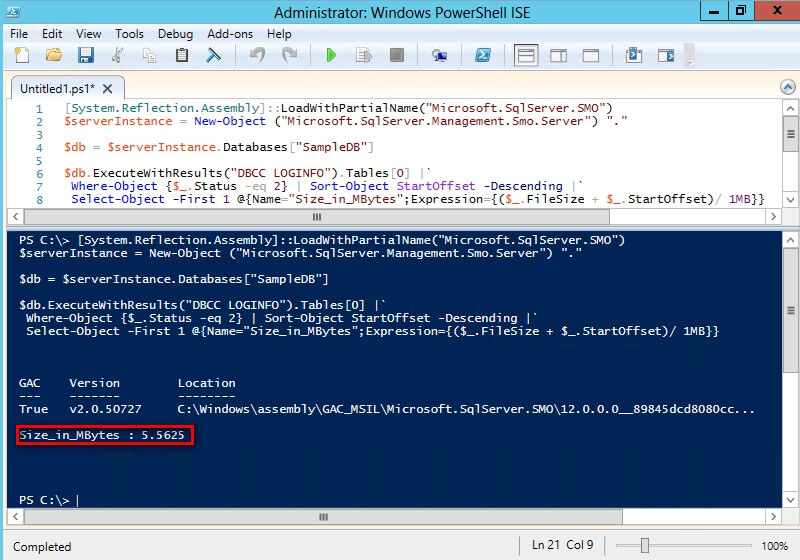Open toolbar options overflow handle

[x=689, y=55]
